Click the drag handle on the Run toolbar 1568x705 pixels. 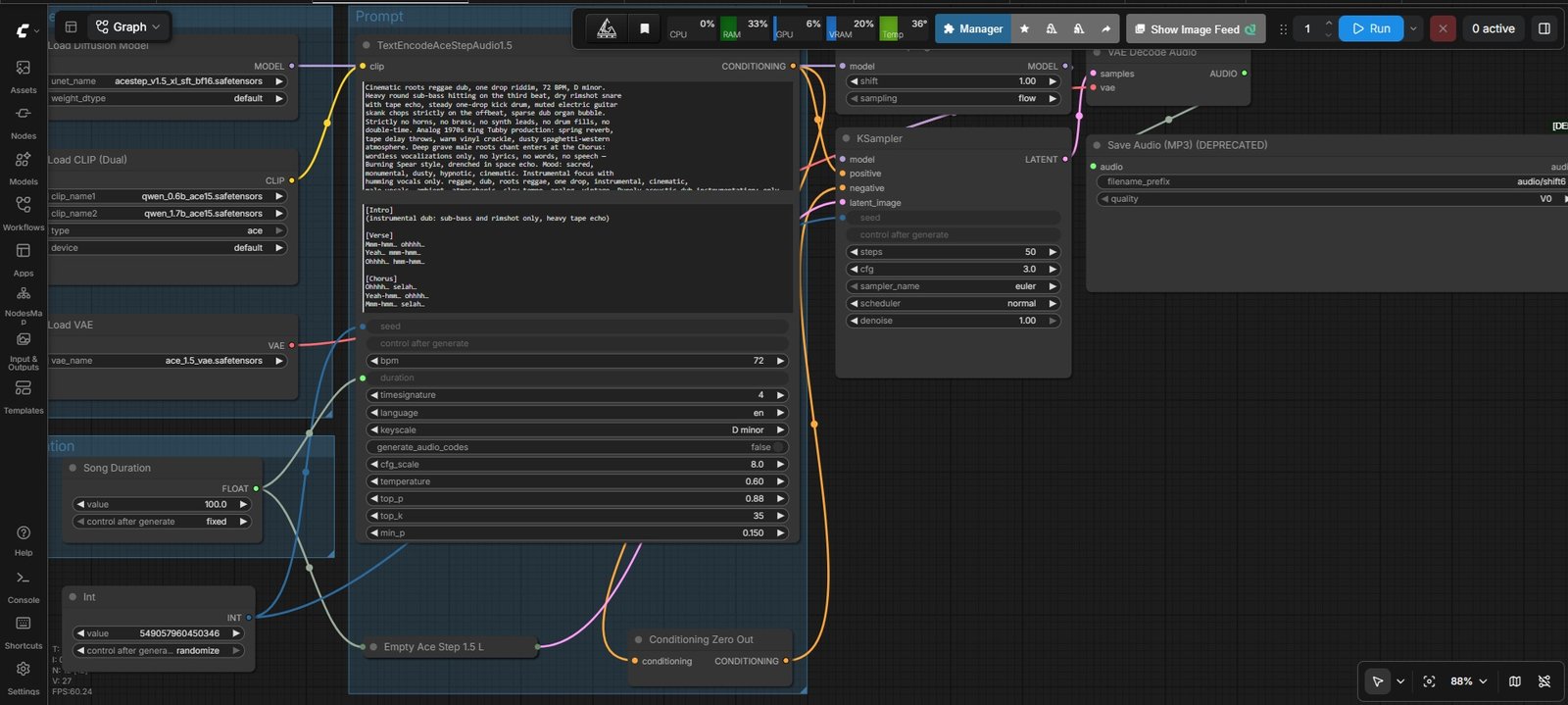[1283, 29]
